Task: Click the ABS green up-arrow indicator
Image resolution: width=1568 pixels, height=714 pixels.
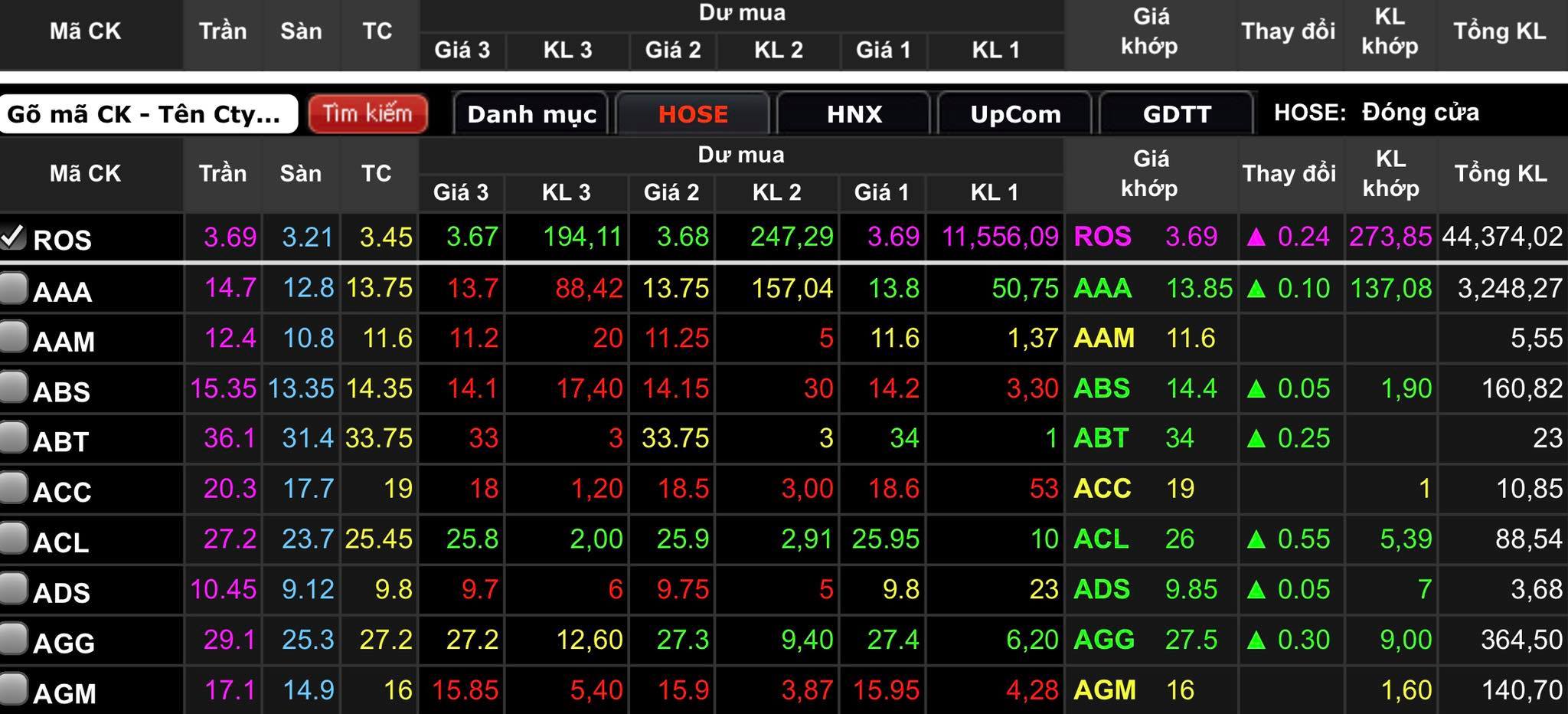Action: click(1256, 389)
